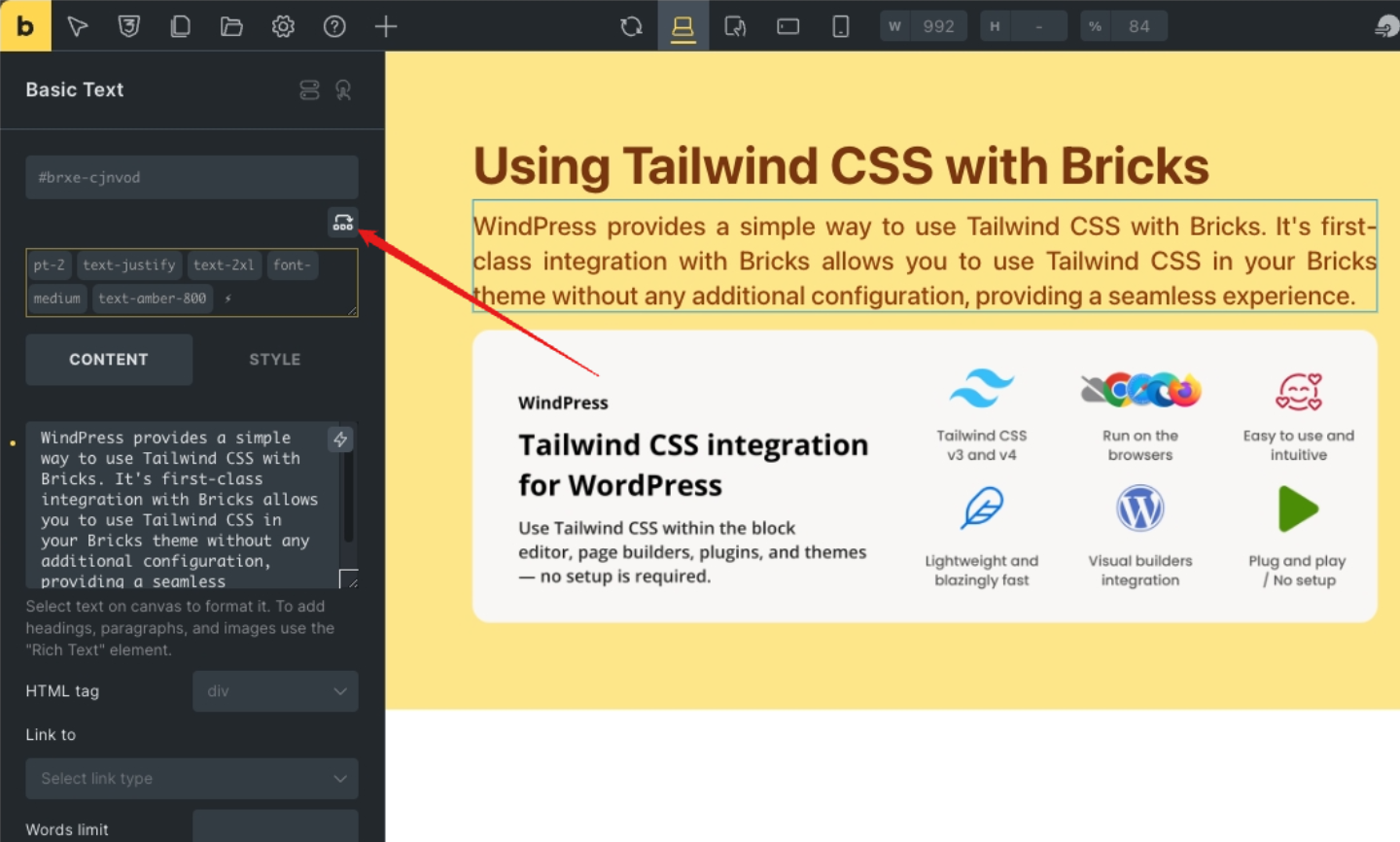Click the element ID field #brxe-cjnvod
The height and width of the screenshot is (842, 1400).
[x=192, y=178]
